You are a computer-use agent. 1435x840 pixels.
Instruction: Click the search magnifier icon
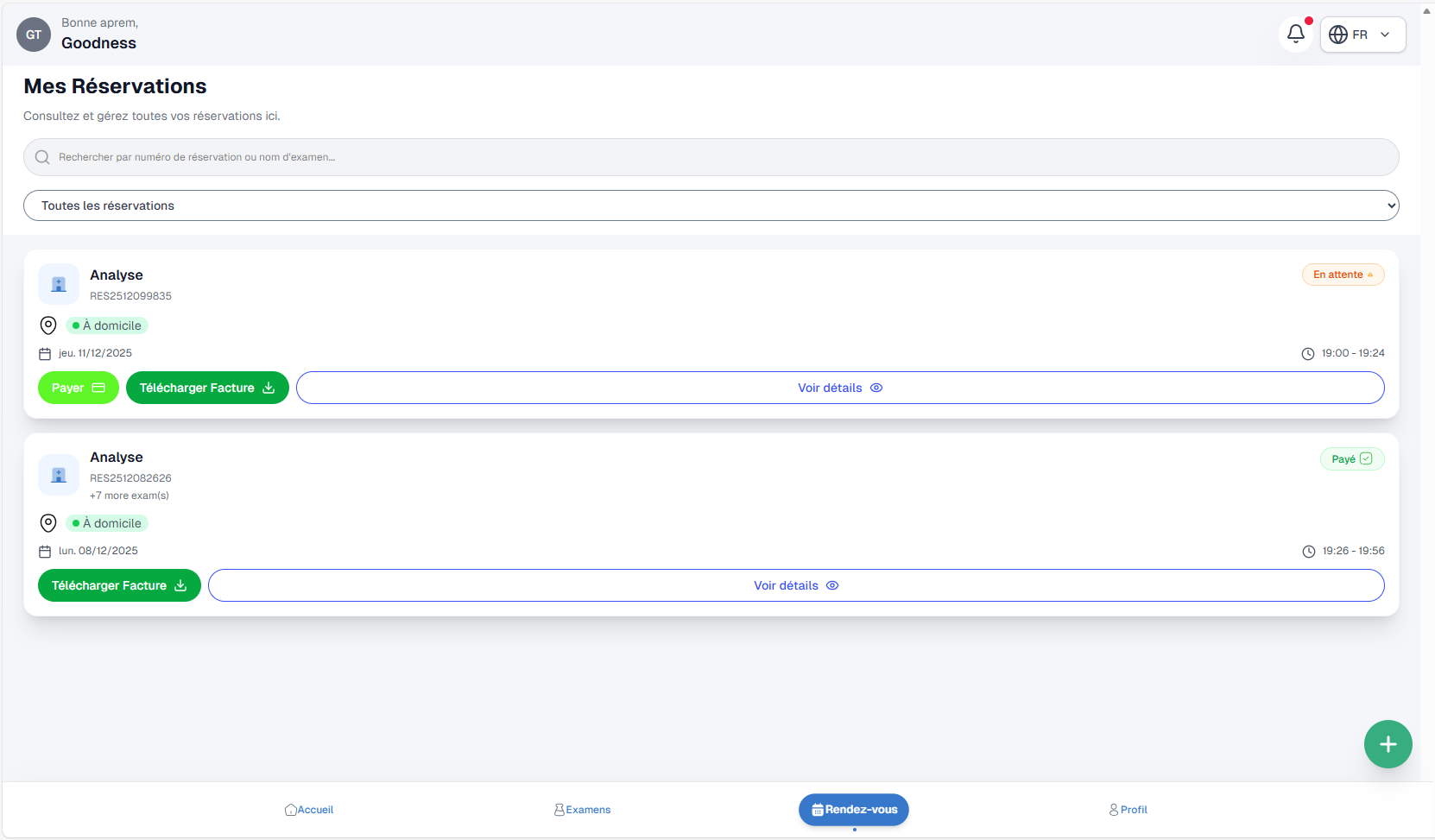[42, 157]
